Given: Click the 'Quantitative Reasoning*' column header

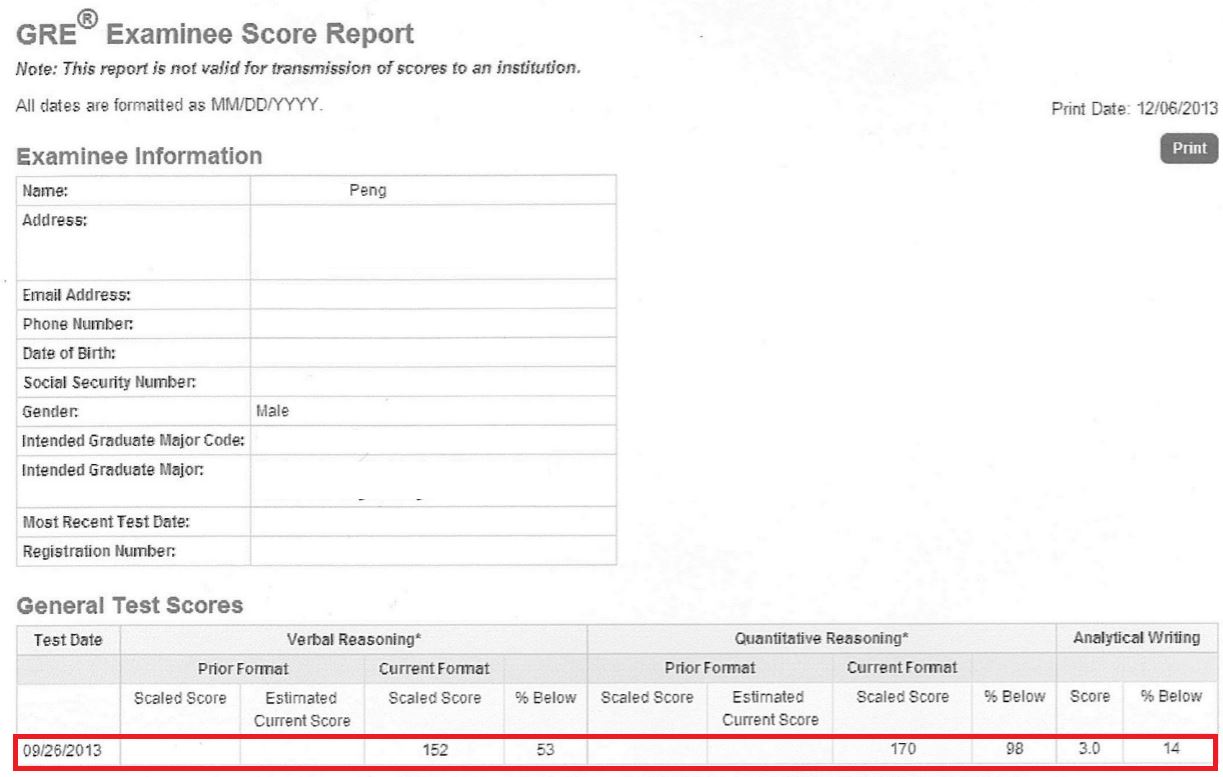Looking at the screenshot, I should pyautogui.click(x=820, y=639).
